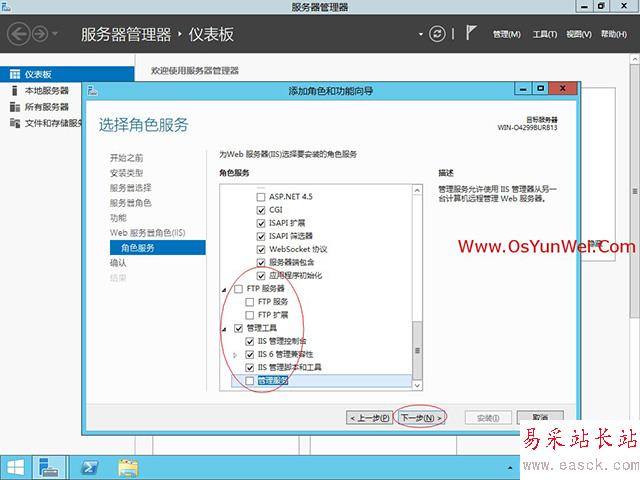Open the 管理(M) menu
Screen dimensions: 640x480
coord(507,34)
